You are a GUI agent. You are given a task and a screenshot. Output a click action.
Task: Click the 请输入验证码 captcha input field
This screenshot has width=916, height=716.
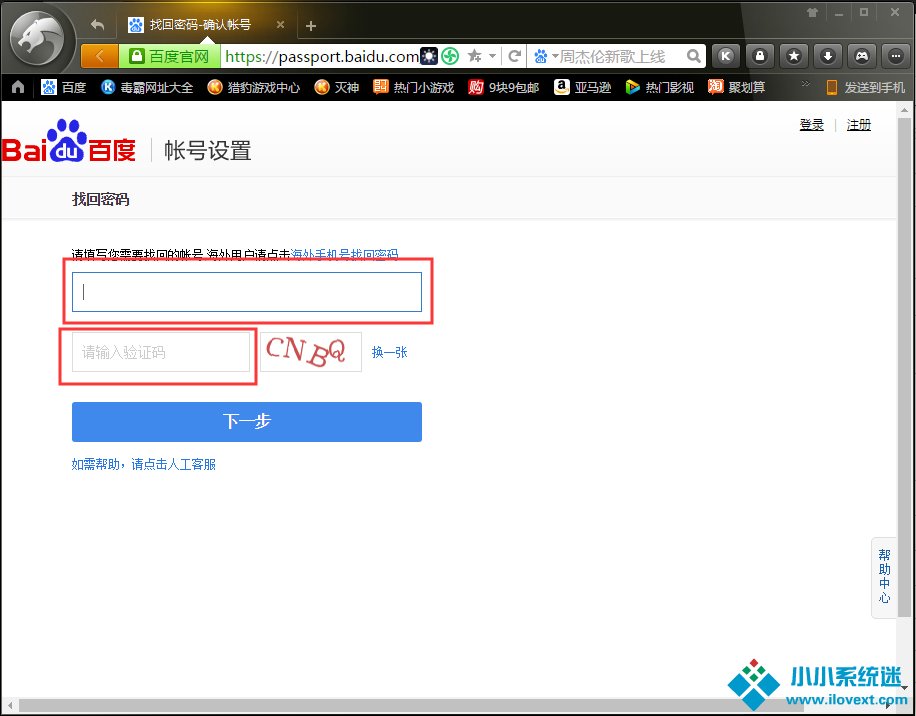(x=160, y=352)
